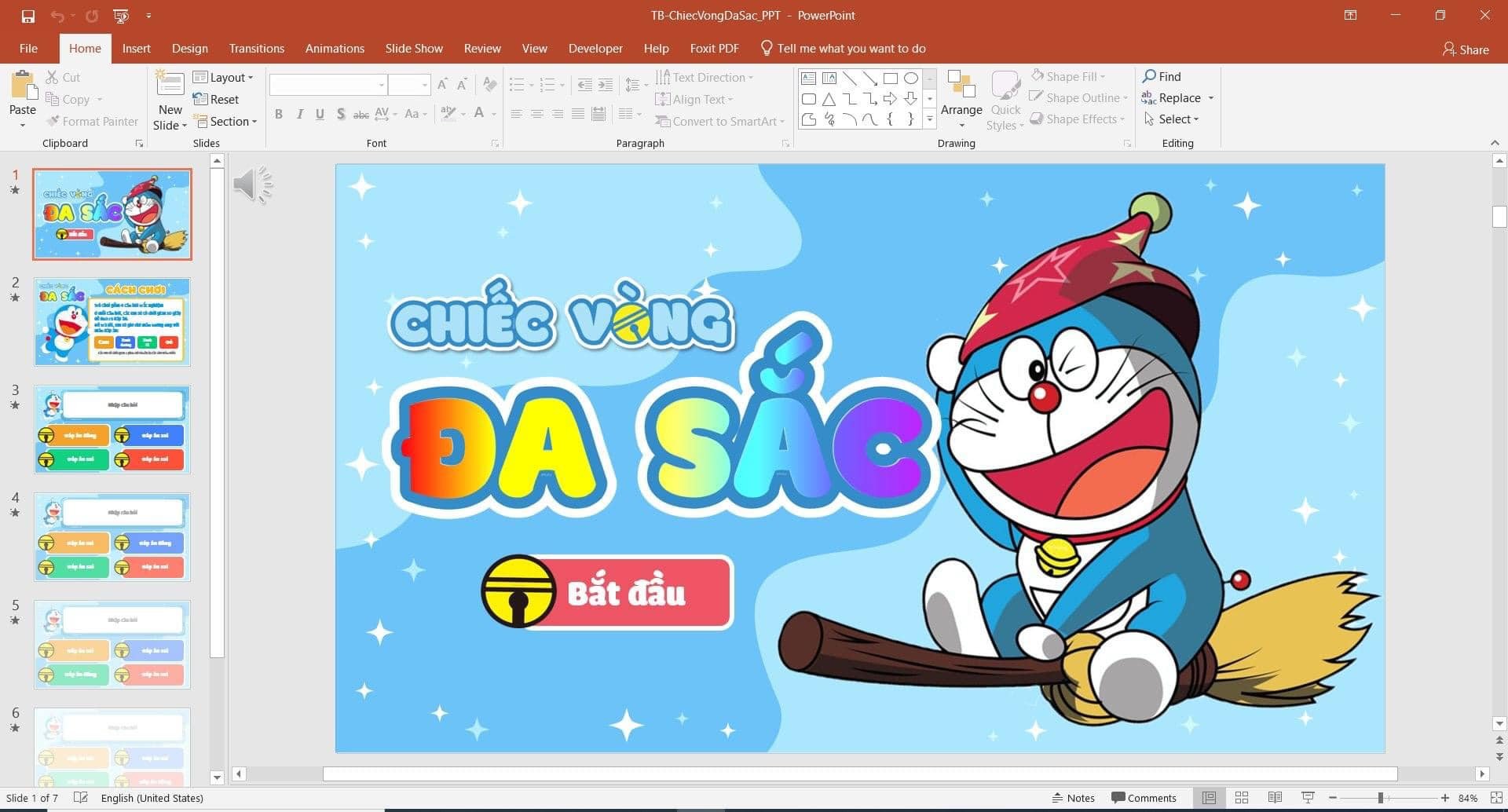The width and height of the screenshot is (1508, 812).
Task: Expand the Layout dropdown
Action: 224,77
